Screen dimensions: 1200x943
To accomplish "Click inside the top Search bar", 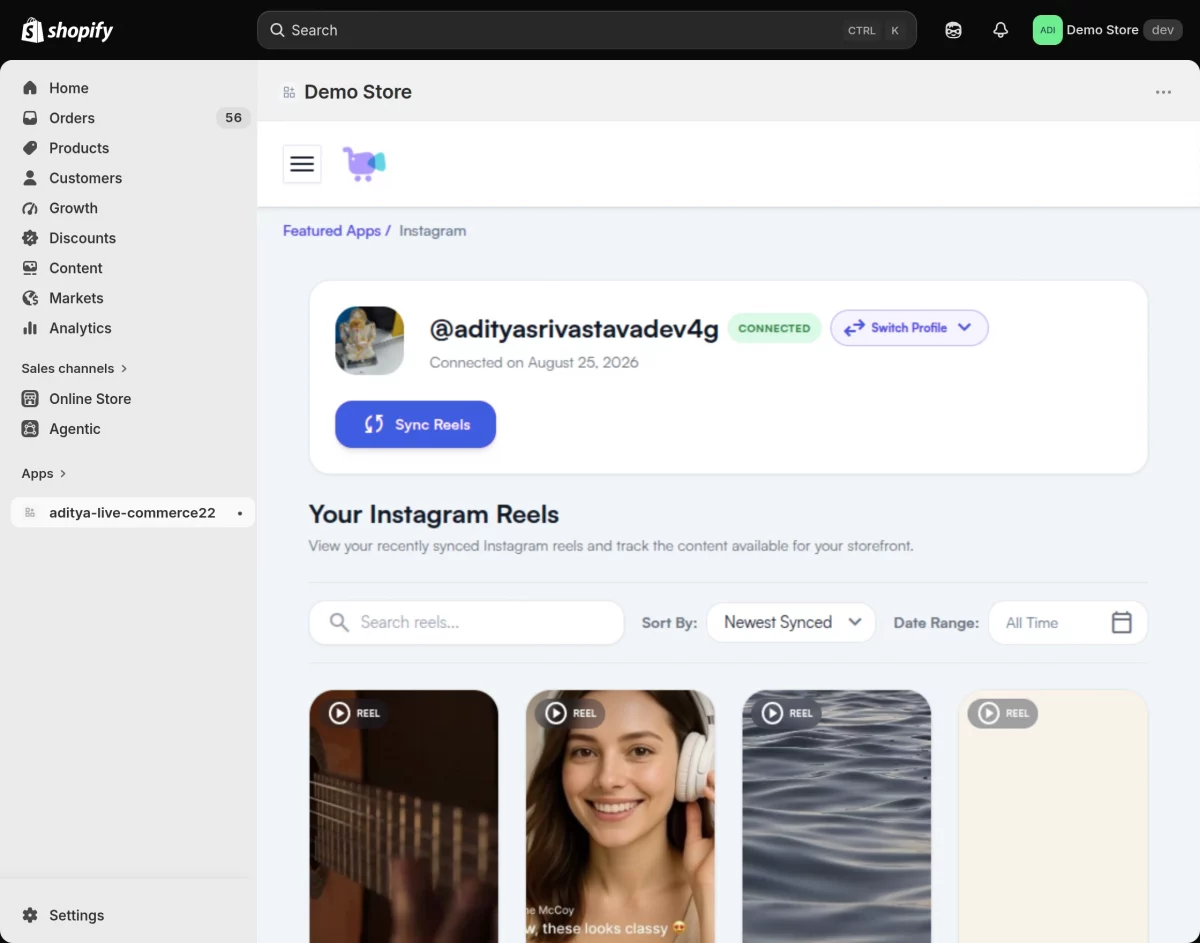I will tap(587, 30).
